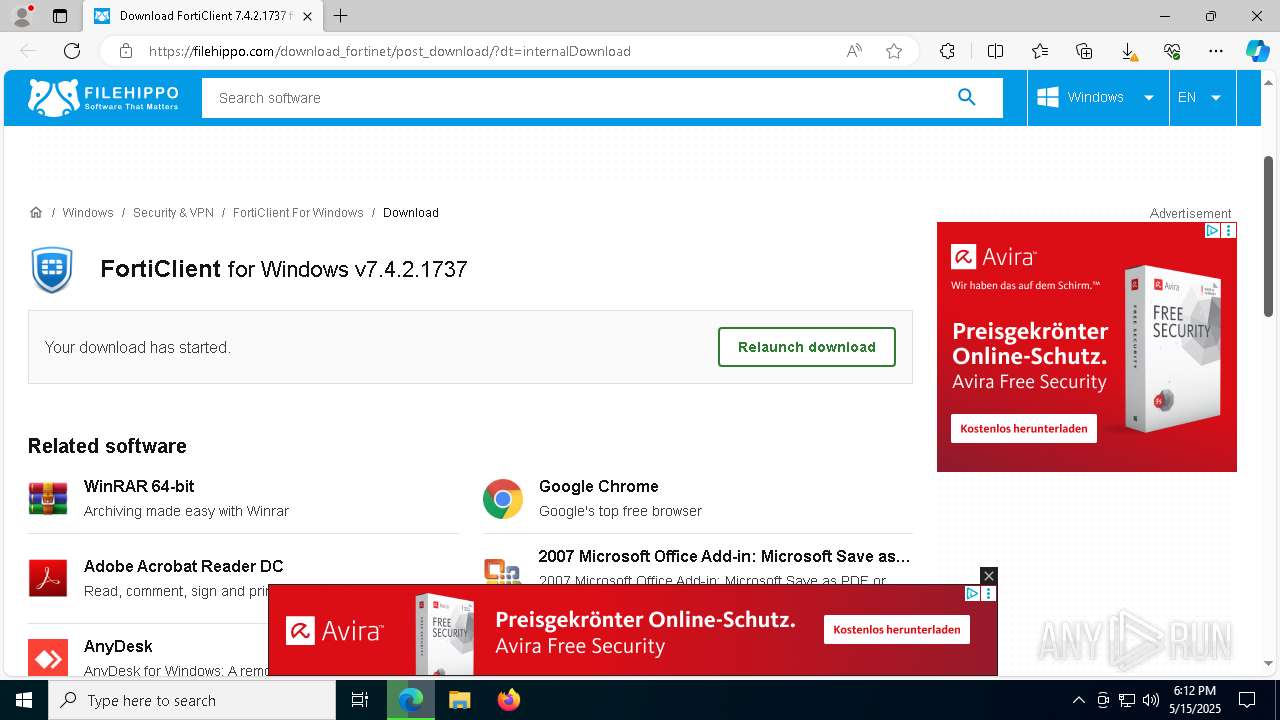
Task: Open tab actions menu icon
Action: (x=60, y=16)
